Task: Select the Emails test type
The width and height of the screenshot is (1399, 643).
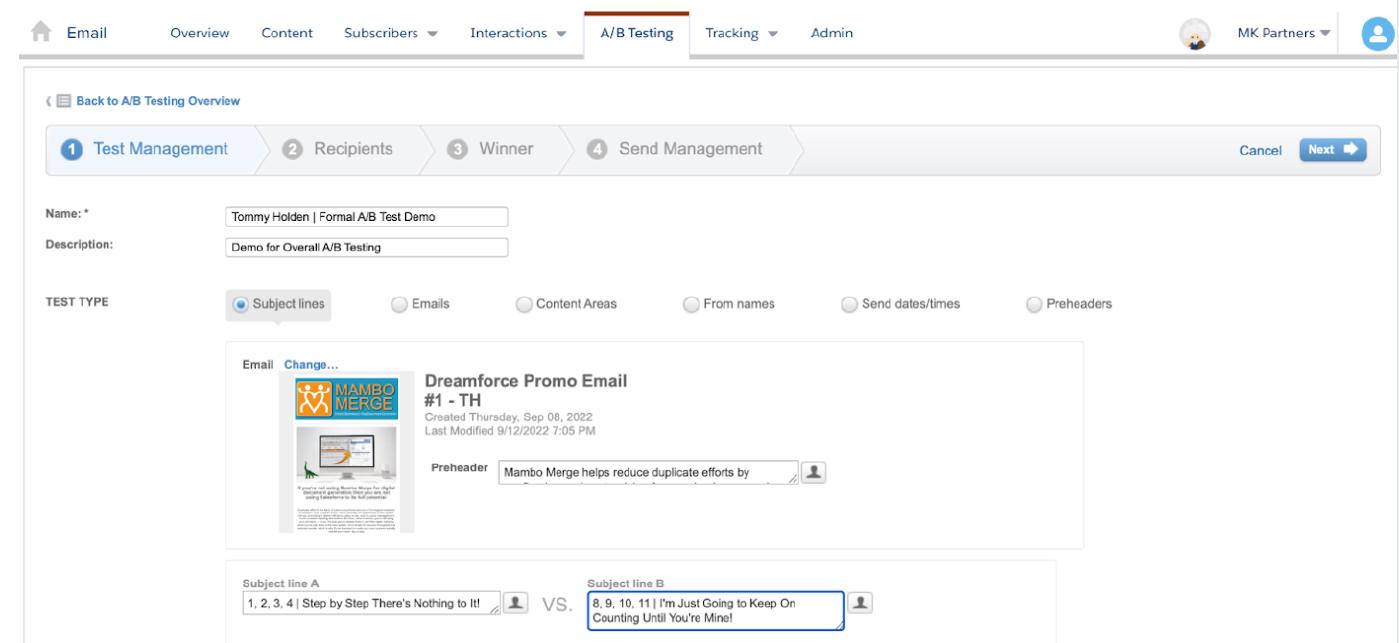Action: point(399,304)
